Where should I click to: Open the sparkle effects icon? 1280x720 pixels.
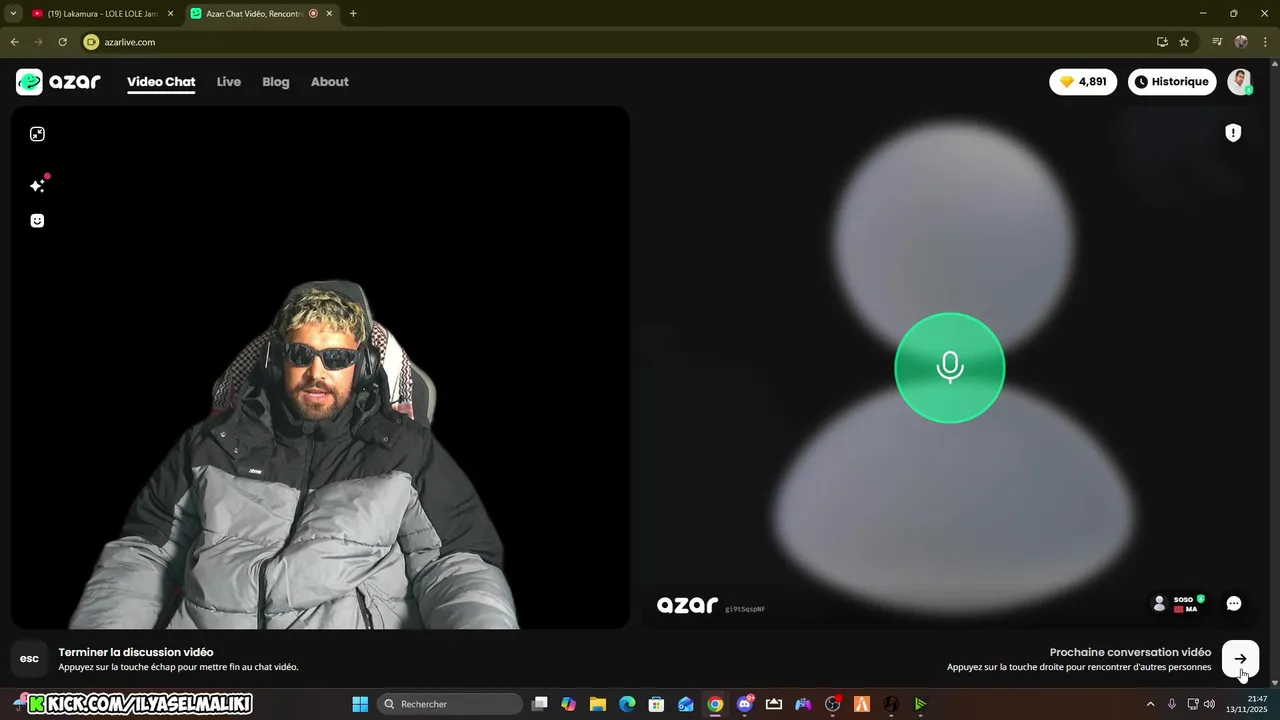point(38,185)
